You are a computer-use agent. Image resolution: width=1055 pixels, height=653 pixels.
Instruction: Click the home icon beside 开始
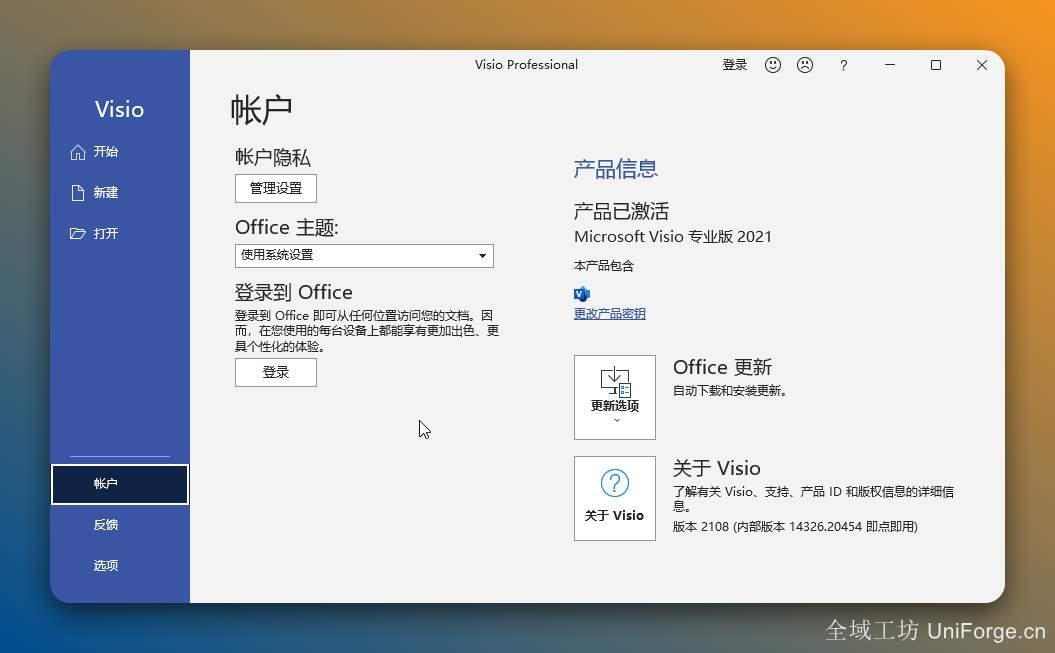tap(78, 152)
